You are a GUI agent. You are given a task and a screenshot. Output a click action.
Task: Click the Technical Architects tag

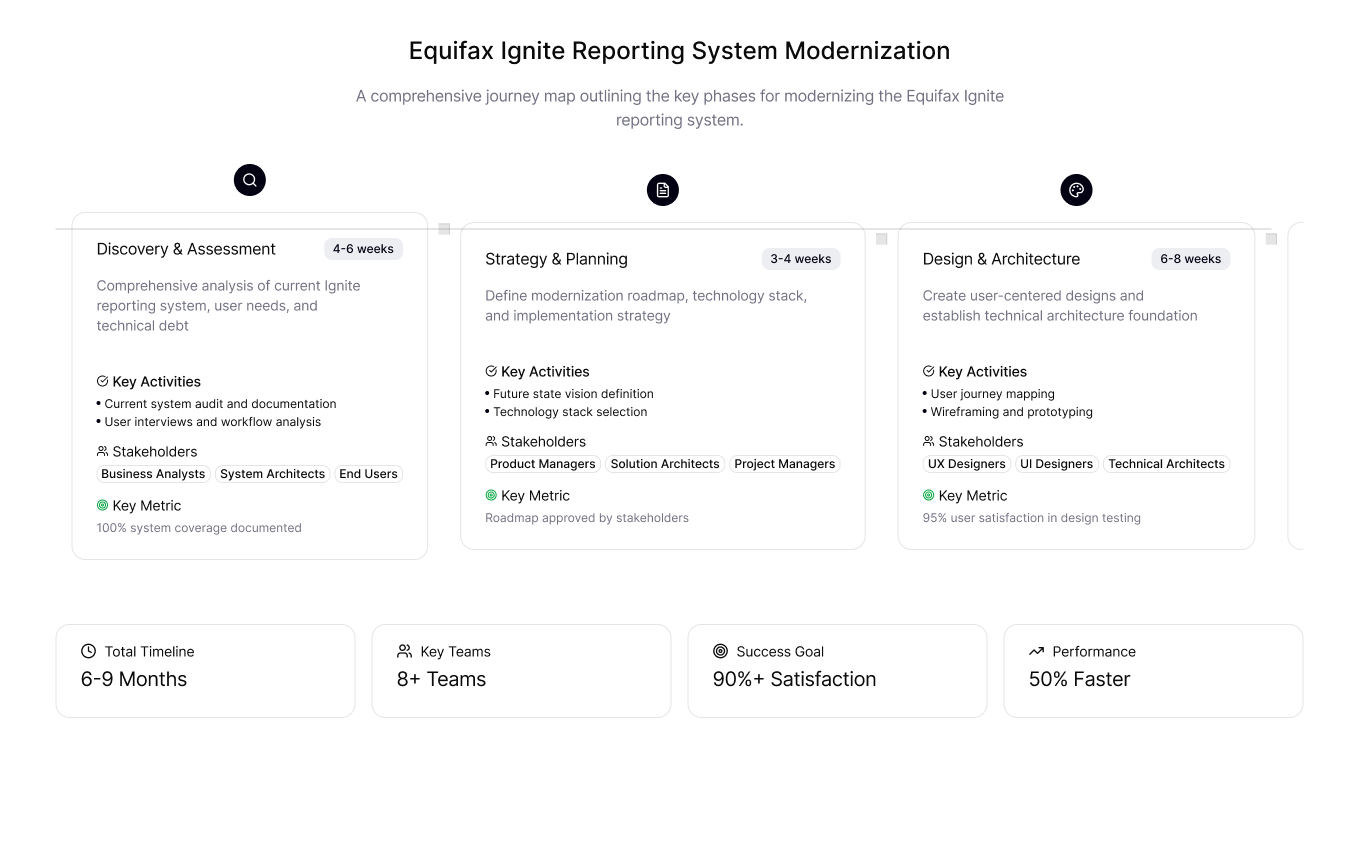point(1166,464)
